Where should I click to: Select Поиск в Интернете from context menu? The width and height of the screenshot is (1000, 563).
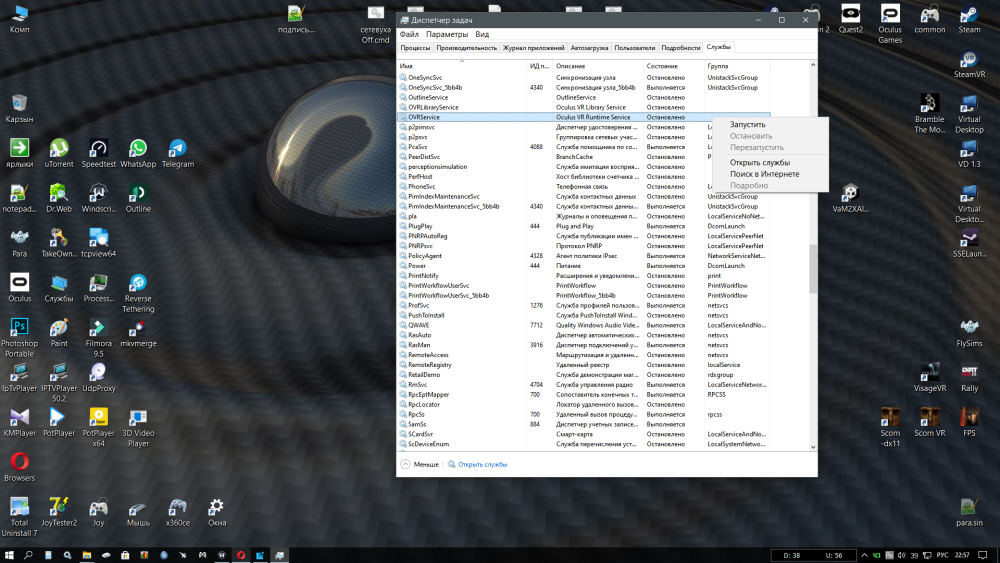point(764,174)
